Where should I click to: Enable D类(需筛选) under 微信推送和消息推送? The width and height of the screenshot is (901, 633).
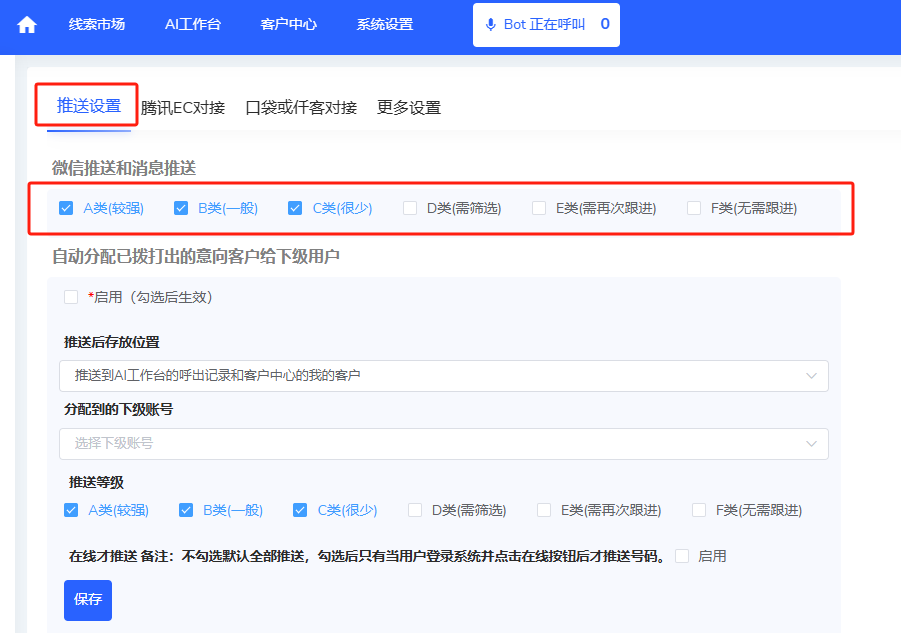point(410,208)
